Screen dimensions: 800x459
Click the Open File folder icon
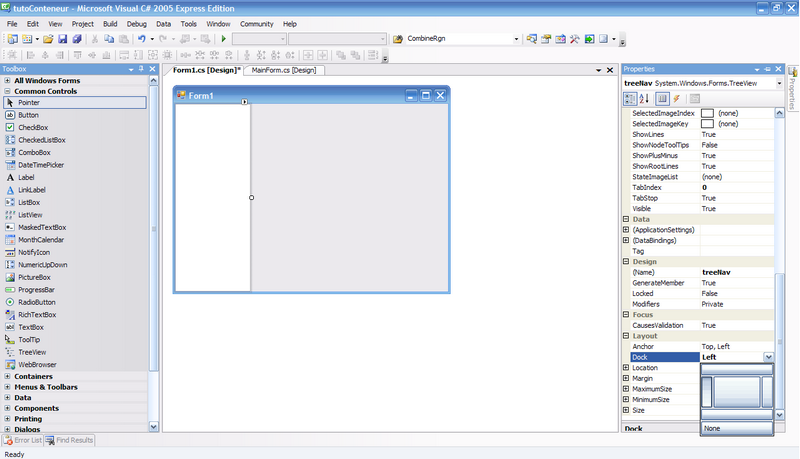(x=48, y=39)
